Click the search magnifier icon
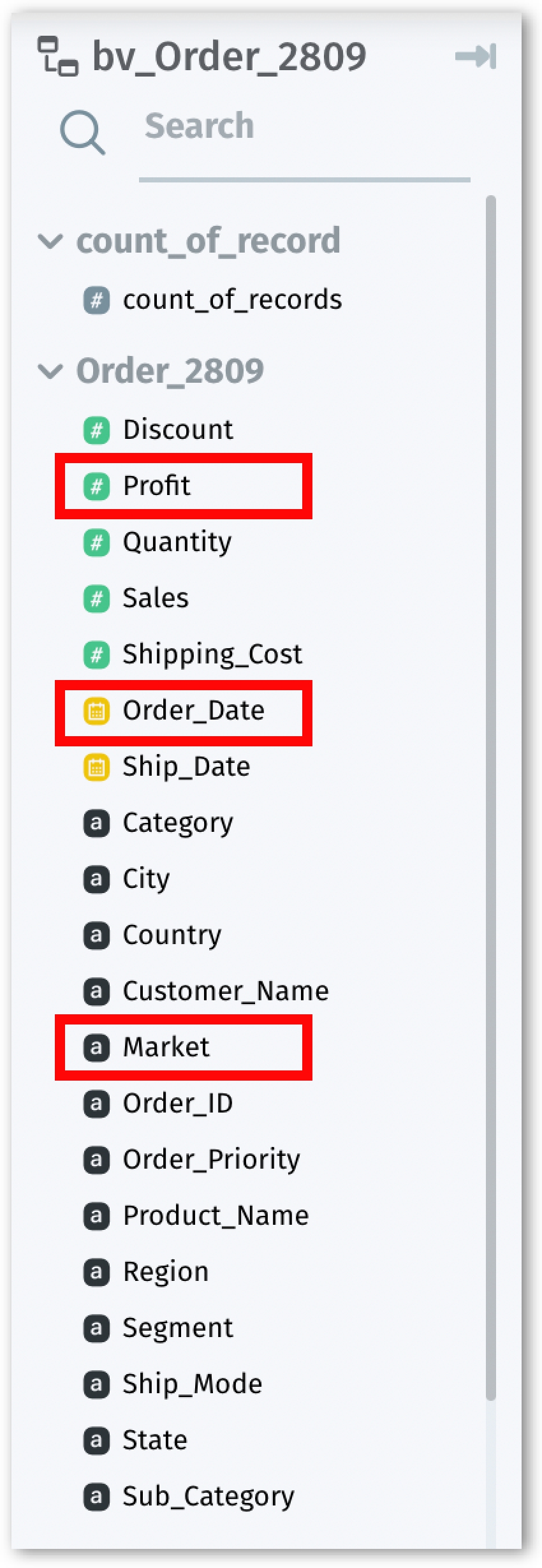Viewport: 542px width, 1568px height. pos(82,132)
